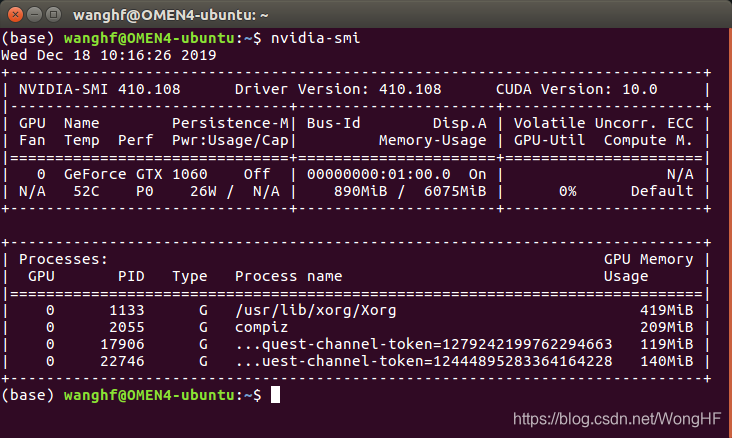The width and height of the screenshot is (732, 438).
Task: Click the 'GPU Memory' header text
Action: point(648,259)
